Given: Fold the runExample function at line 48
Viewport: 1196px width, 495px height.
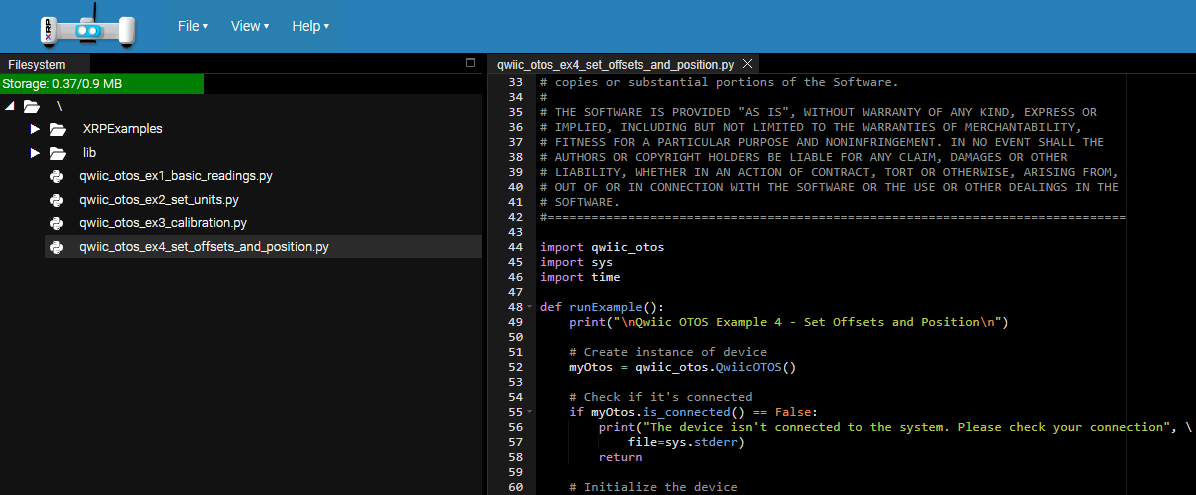Looking at the screenshot, I should click(x=529, y=307).
